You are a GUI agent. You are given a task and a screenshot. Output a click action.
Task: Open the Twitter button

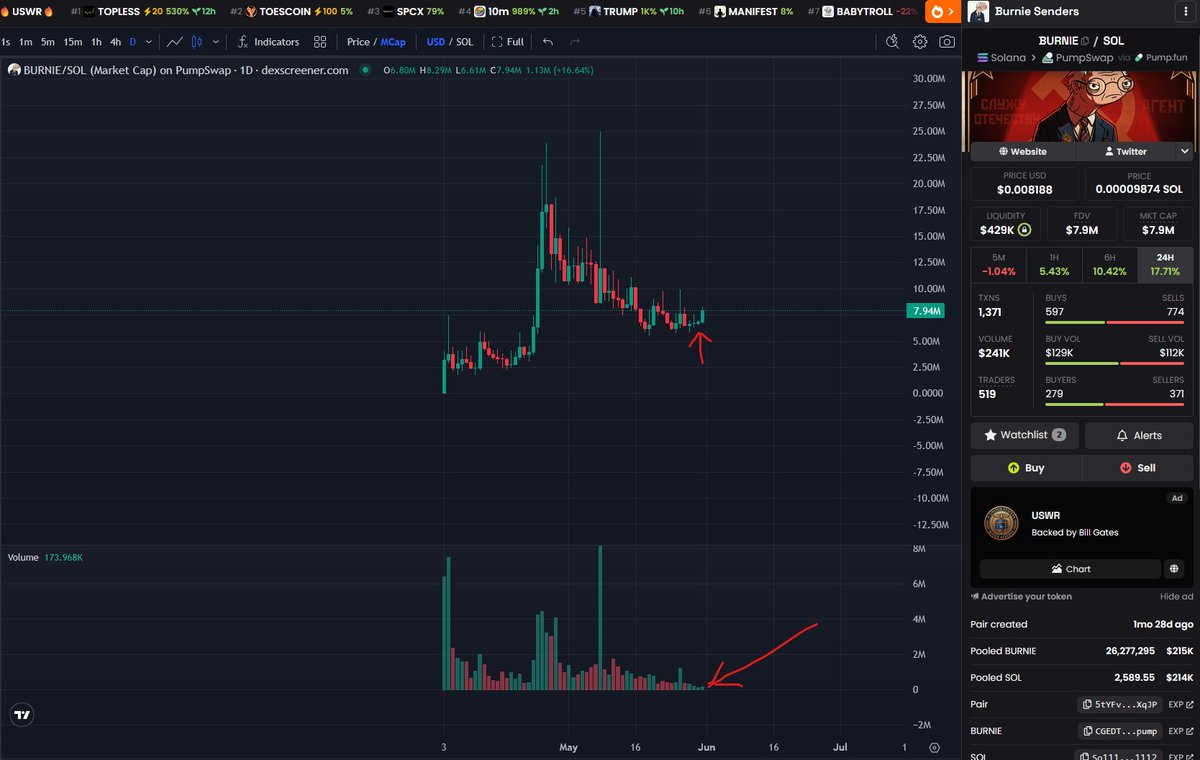(1125, 151)
